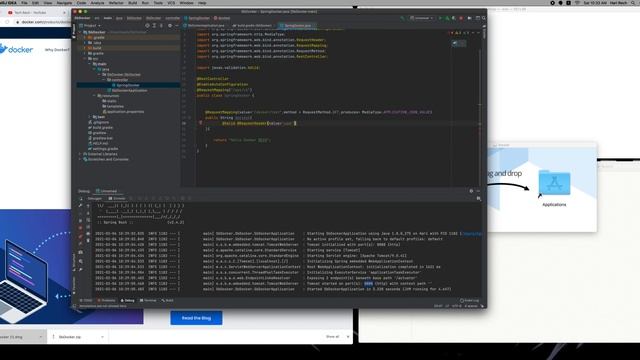Screen dimensions: 640x360
Task: Click the green Run button in toolbar
Action: click(x=440, y=18)
